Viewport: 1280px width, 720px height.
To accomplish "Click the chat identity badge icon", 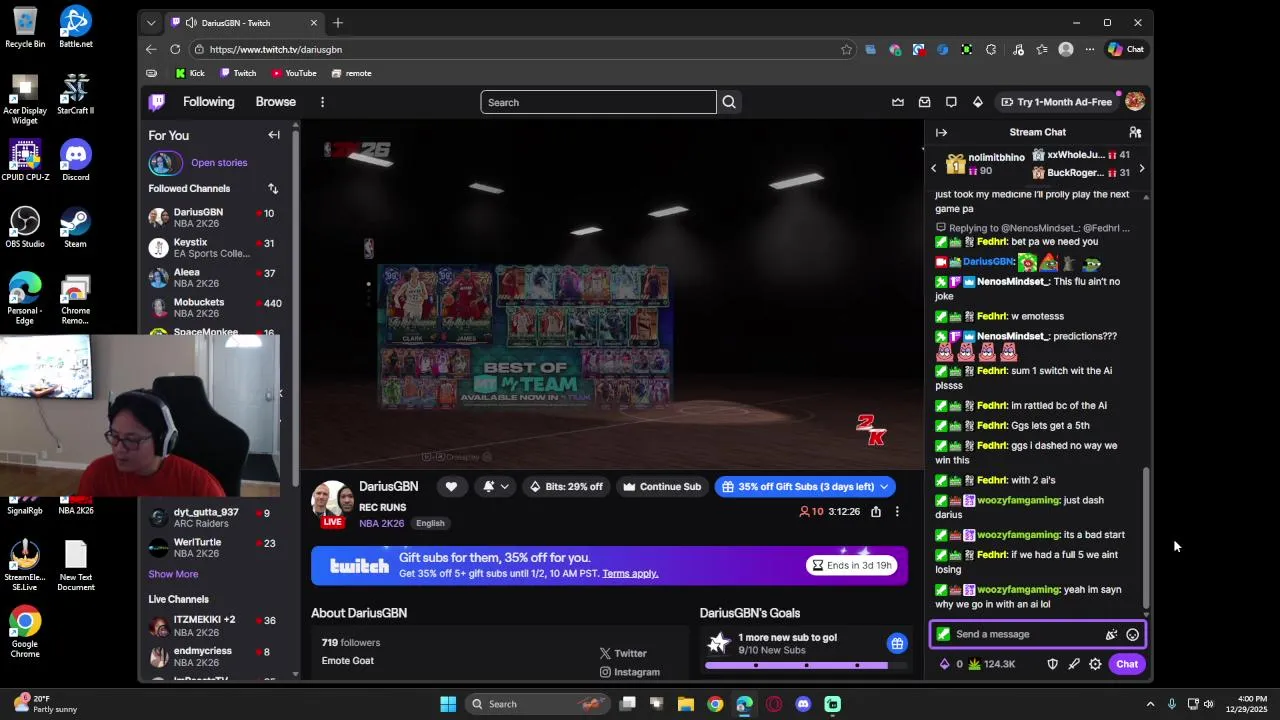I will (x=943, y=634).
